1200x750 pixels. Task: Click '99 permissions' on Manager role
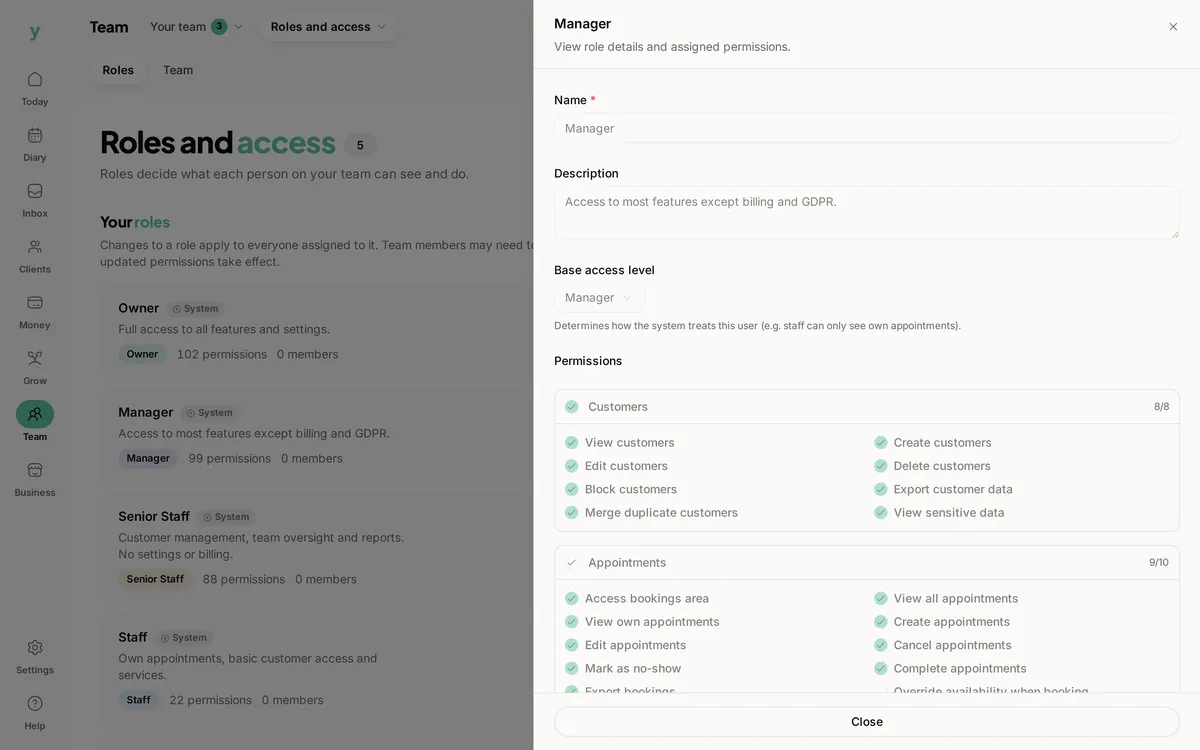[230, 458]
